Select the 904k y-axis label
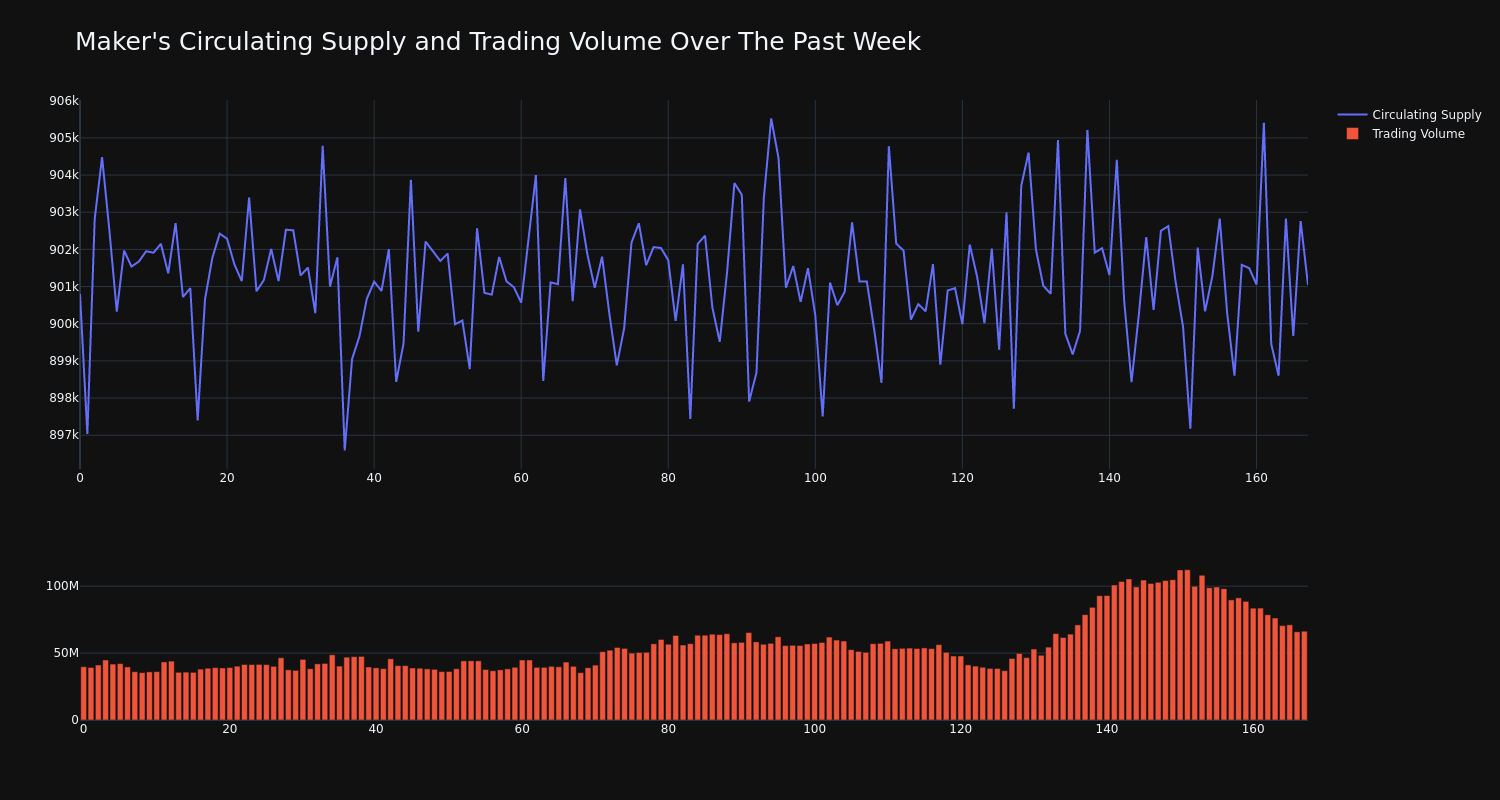 coord(63,175)
